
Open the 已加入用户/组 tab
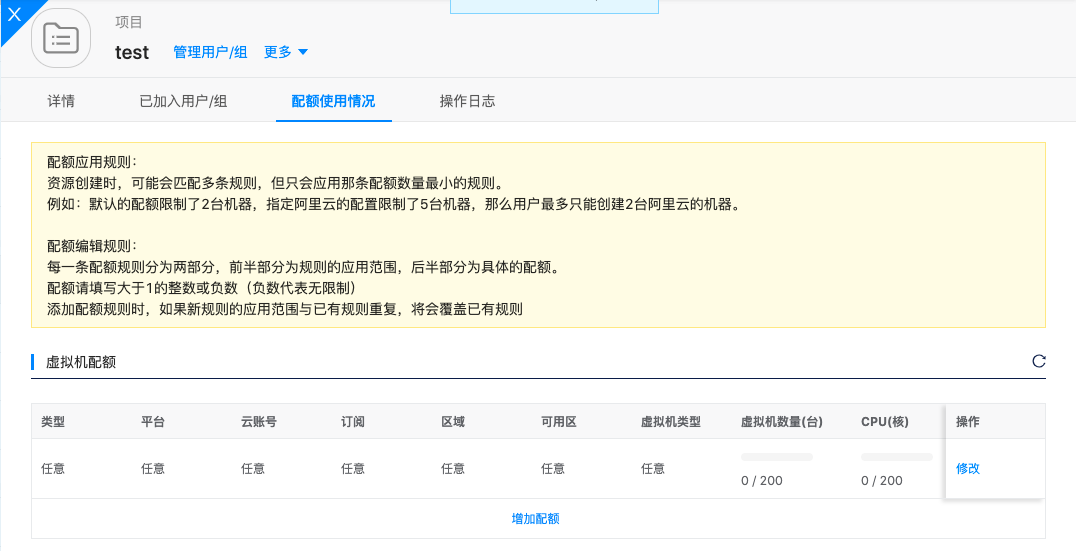[x=183, y=101]
